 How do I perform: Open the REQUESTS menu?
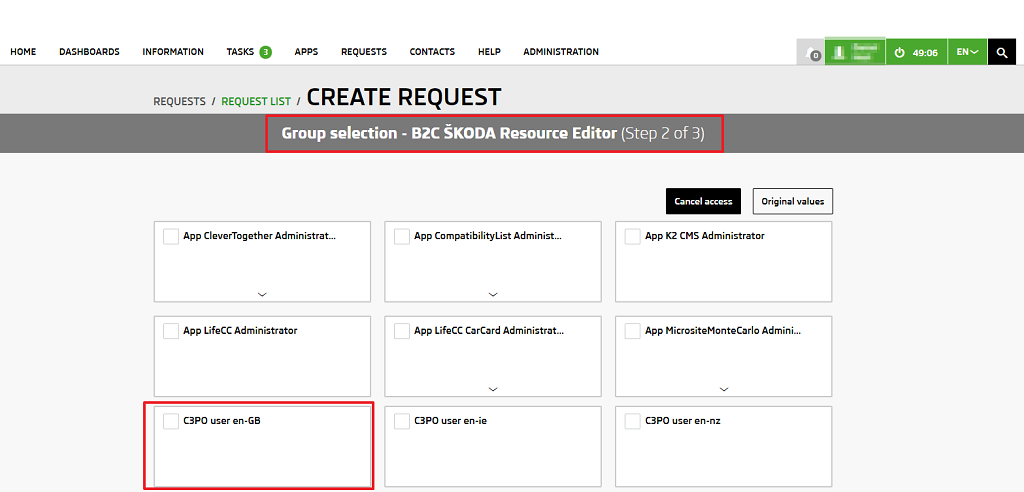pyautogui.click(x=364, y=52)
